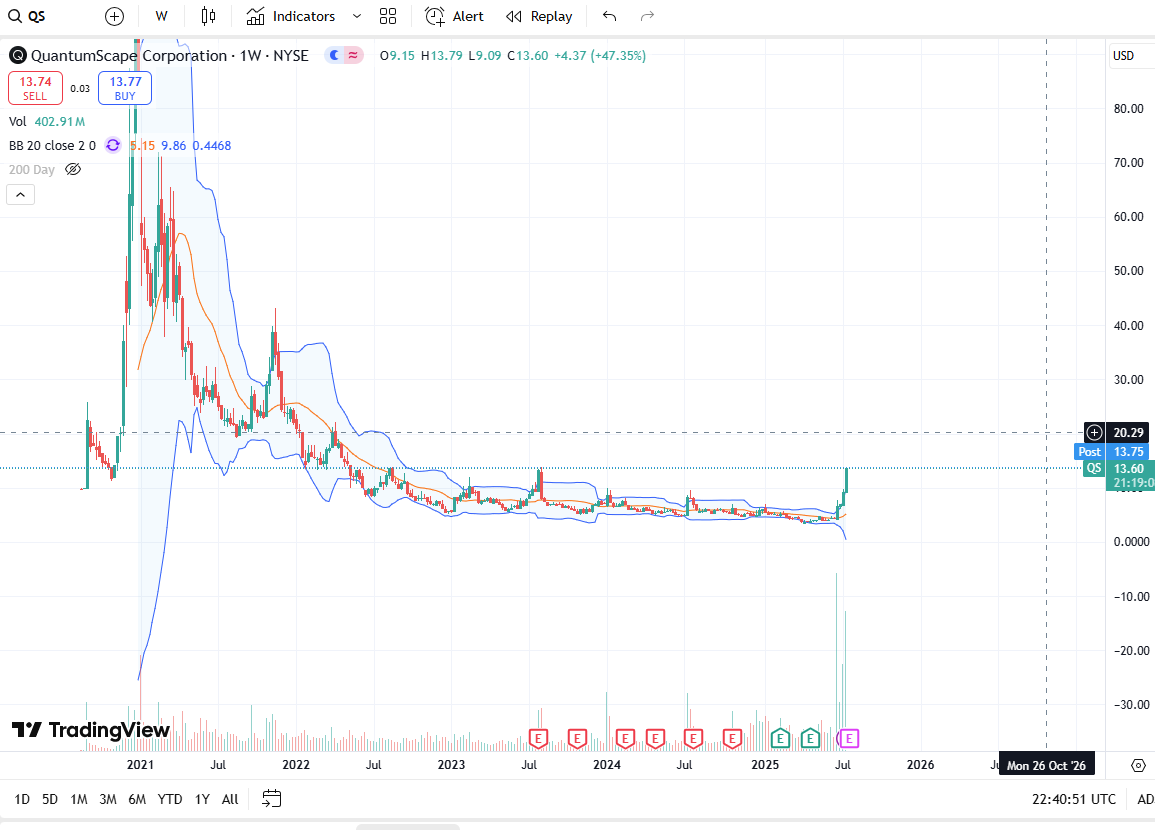Viewport: 1155px width, 830px height.
Task: Click the 80.00 price scale label
Action: [1128, 108]
